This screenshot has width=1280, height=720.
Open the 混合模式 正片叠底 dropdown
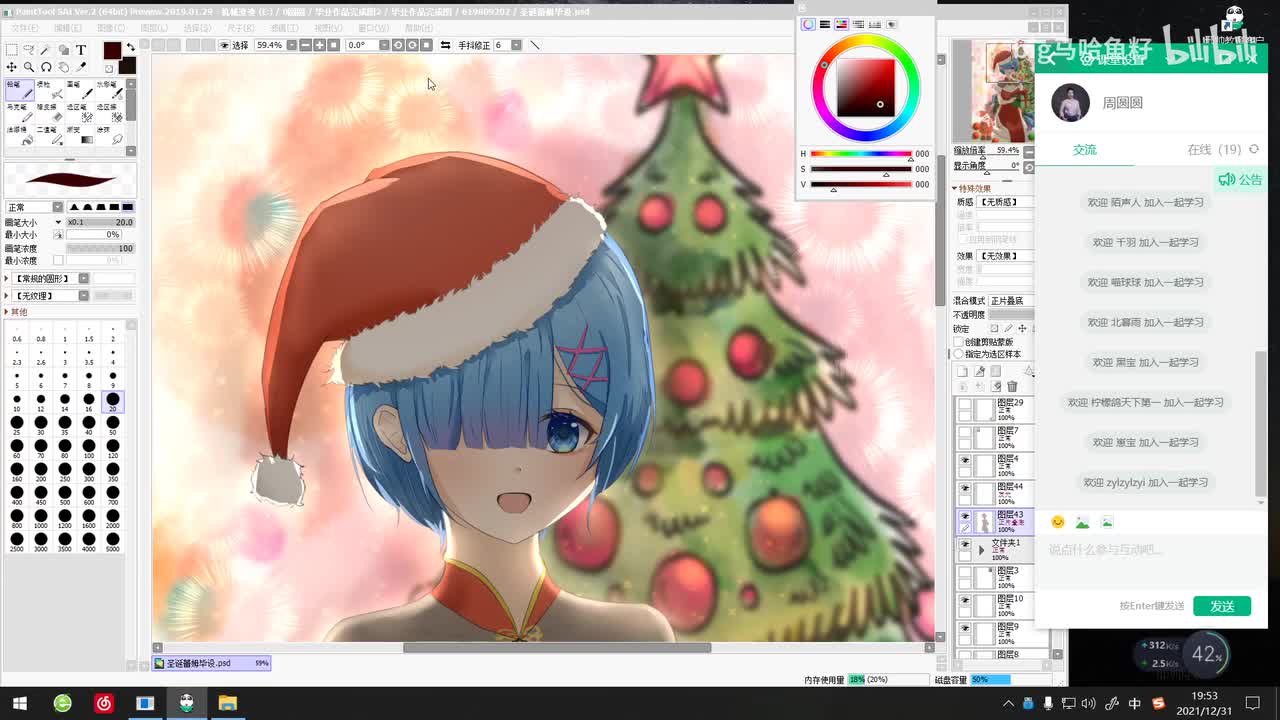click(1010, 300)
